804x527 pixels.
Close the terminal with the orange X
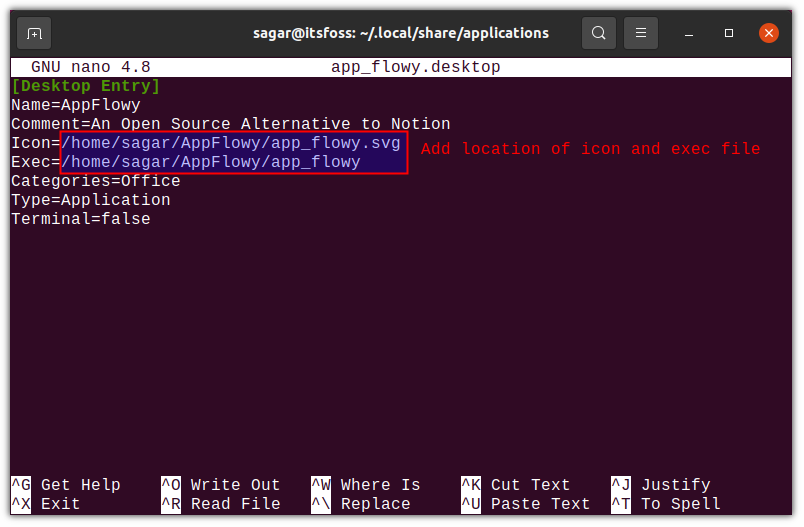point(768,33)
